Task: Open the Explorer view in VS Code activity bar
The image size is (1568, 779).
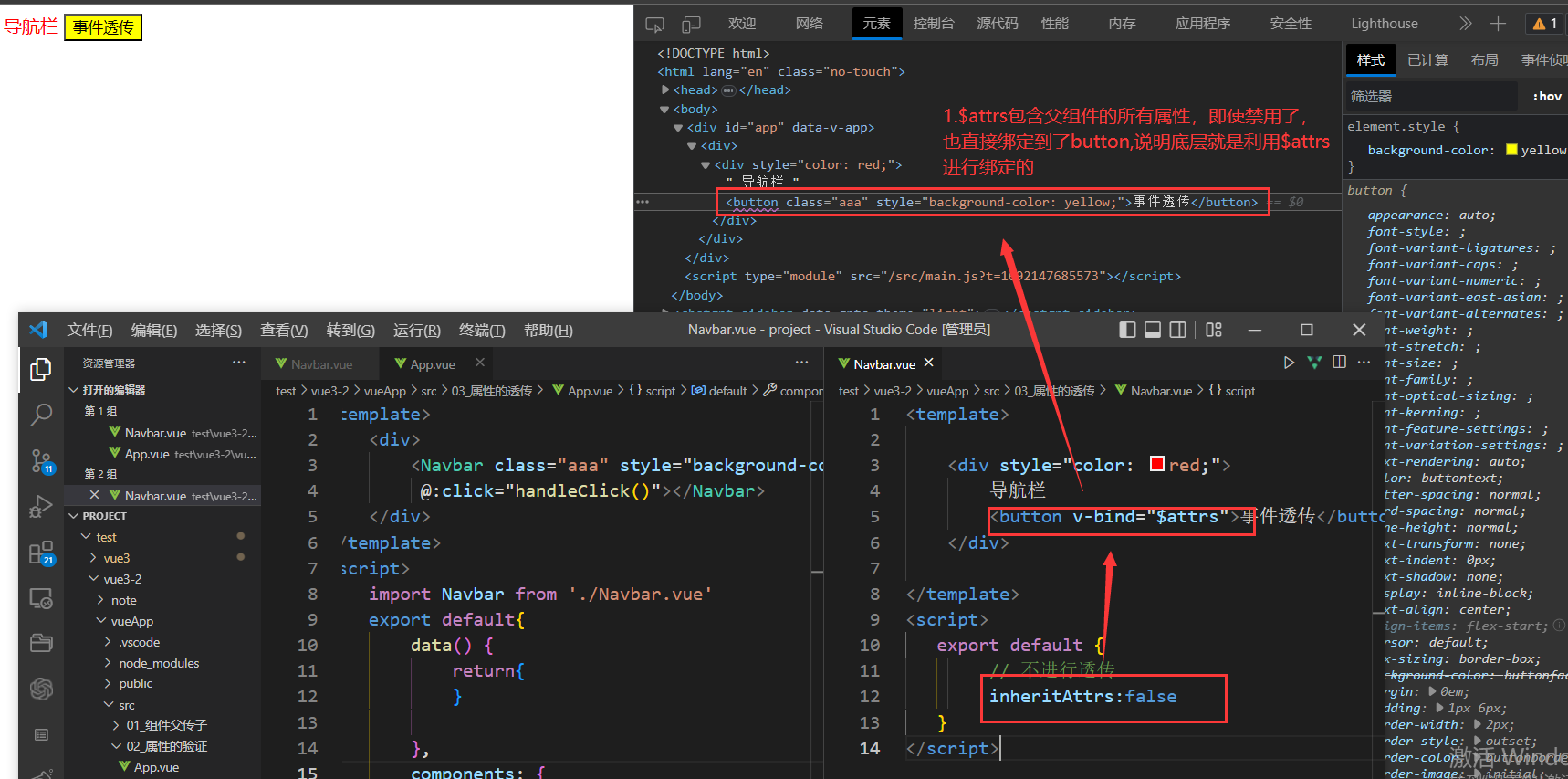Action: (41, 369)
